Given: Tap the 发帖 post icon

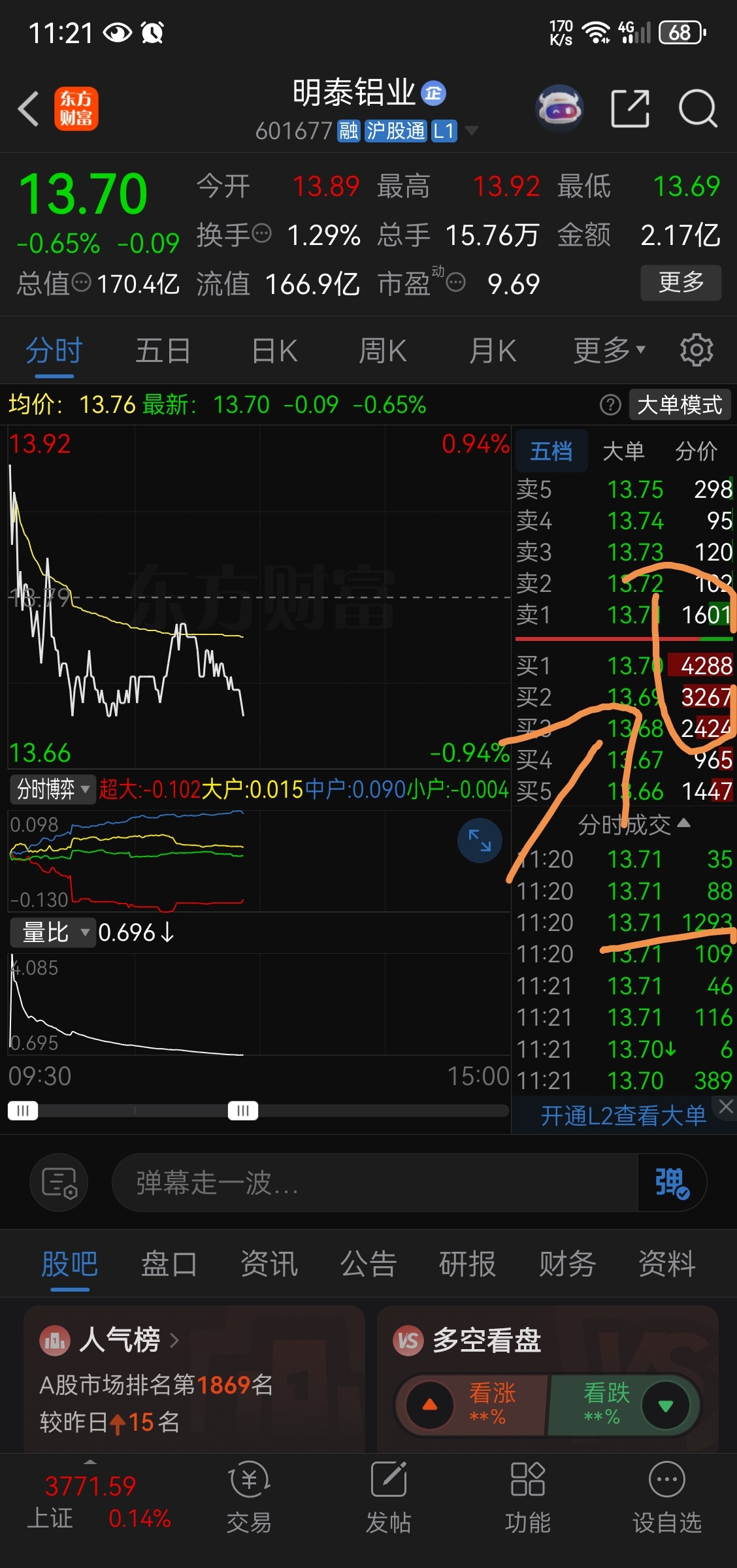Looking at the screenshot, I should click(389, 1497).
